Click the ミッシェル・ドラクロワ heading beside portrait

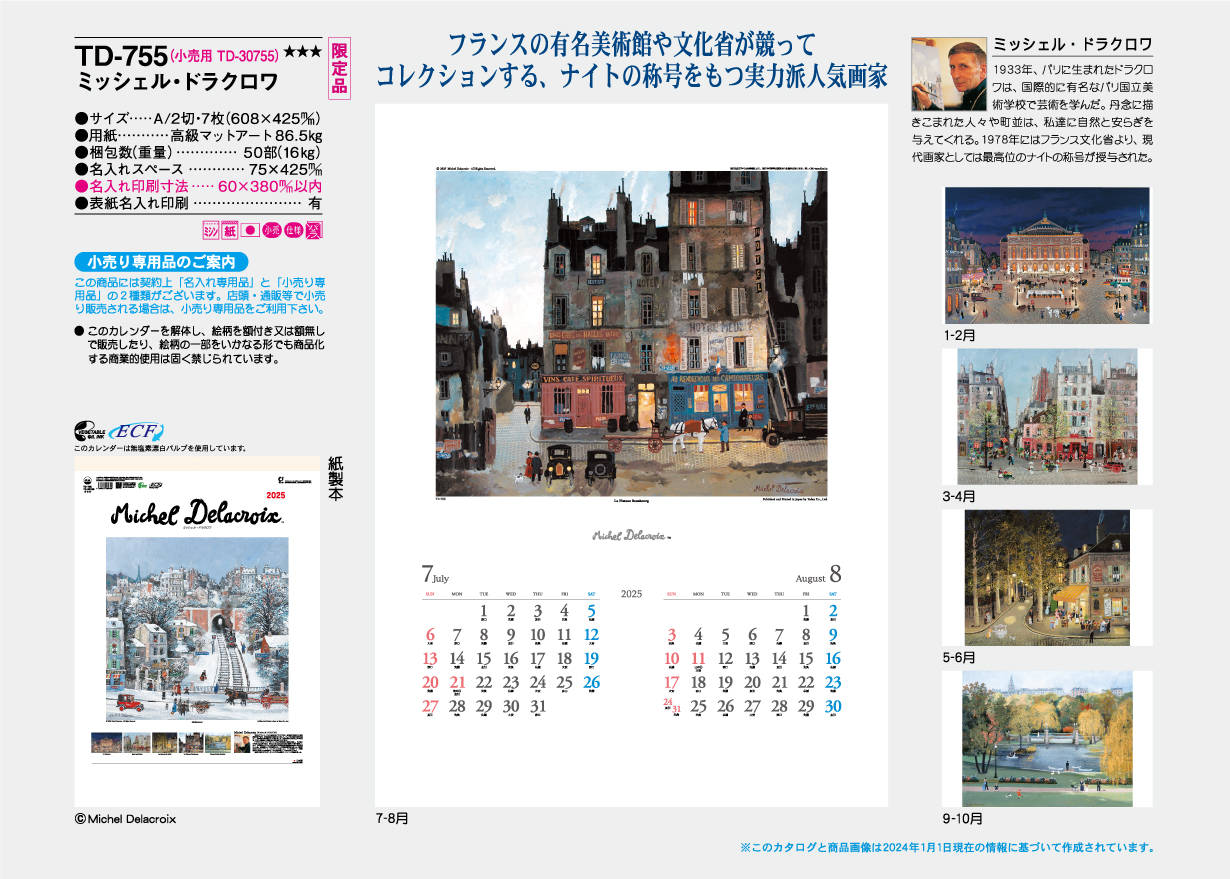pyautogui.click(x=1071, y=45)
